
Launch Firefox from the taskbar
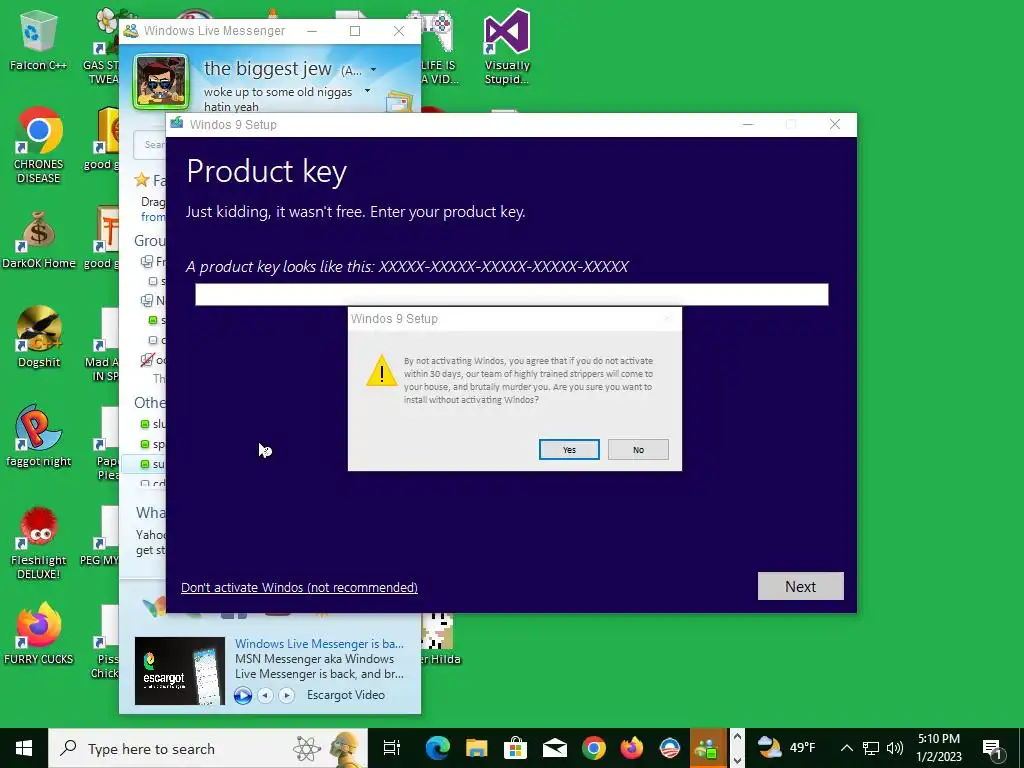632,748
